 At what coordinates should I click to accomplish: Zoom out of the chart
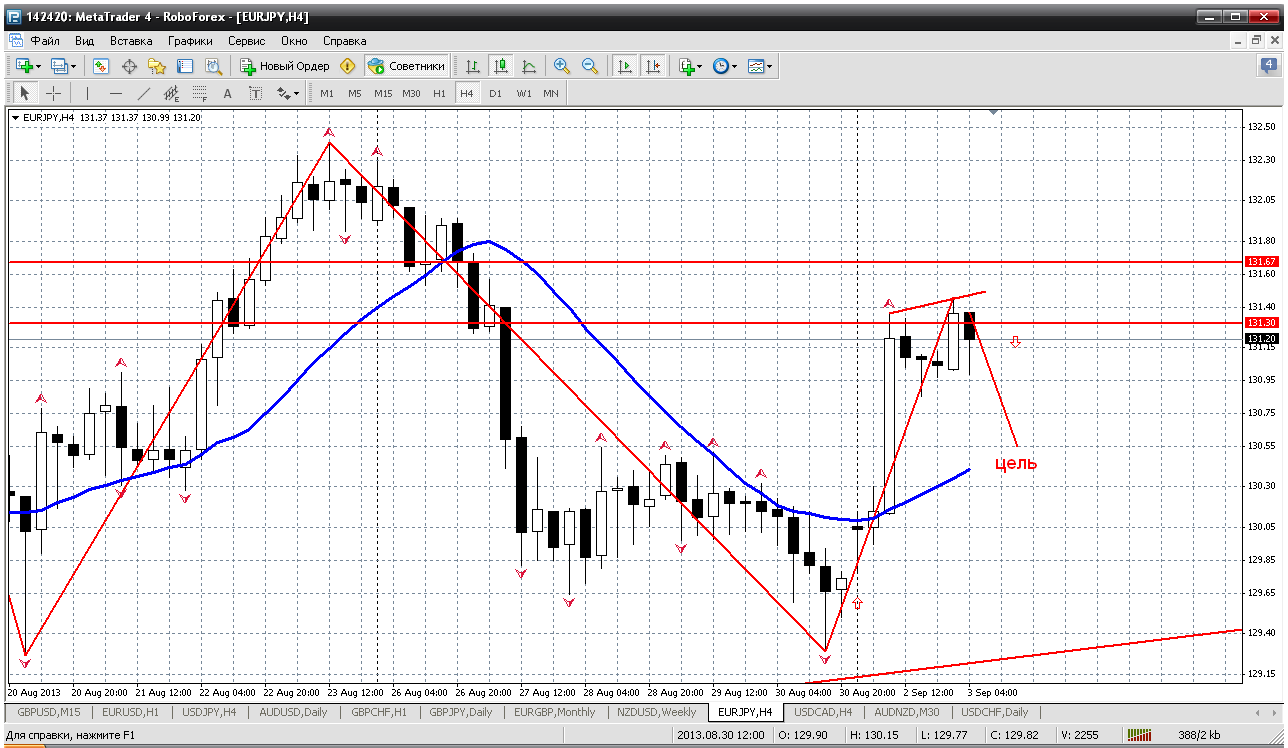(590, 66)
